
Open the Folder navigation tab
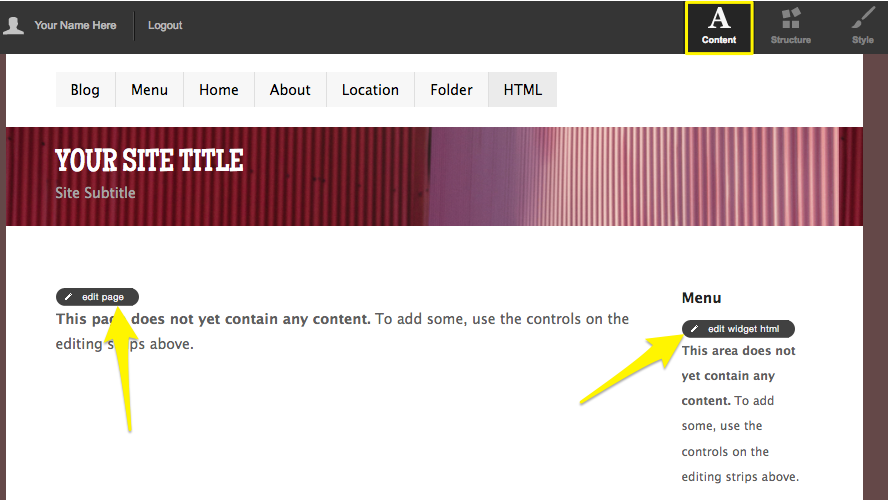click(451, 89)
